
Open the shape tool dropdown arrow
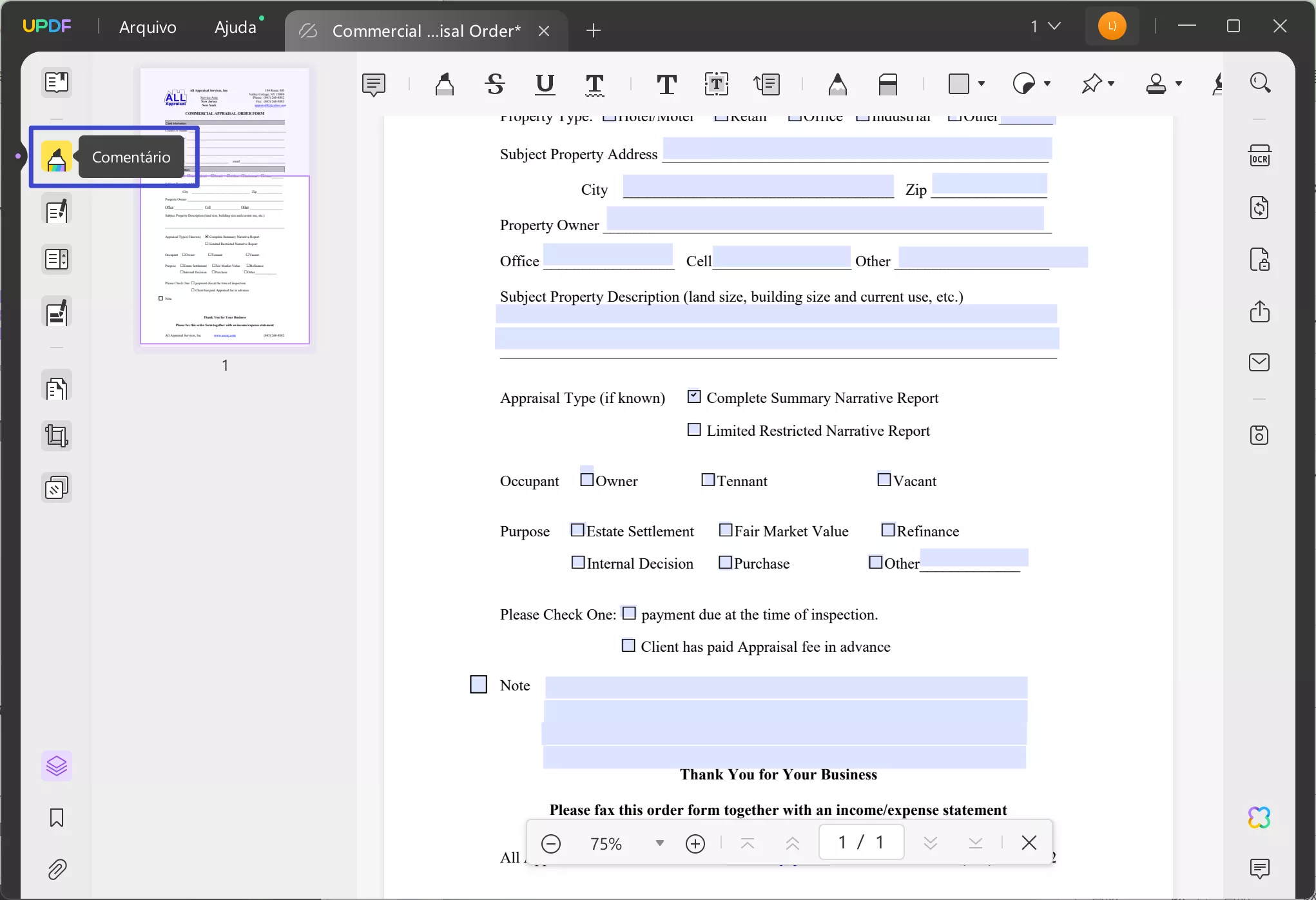point(982,84)
